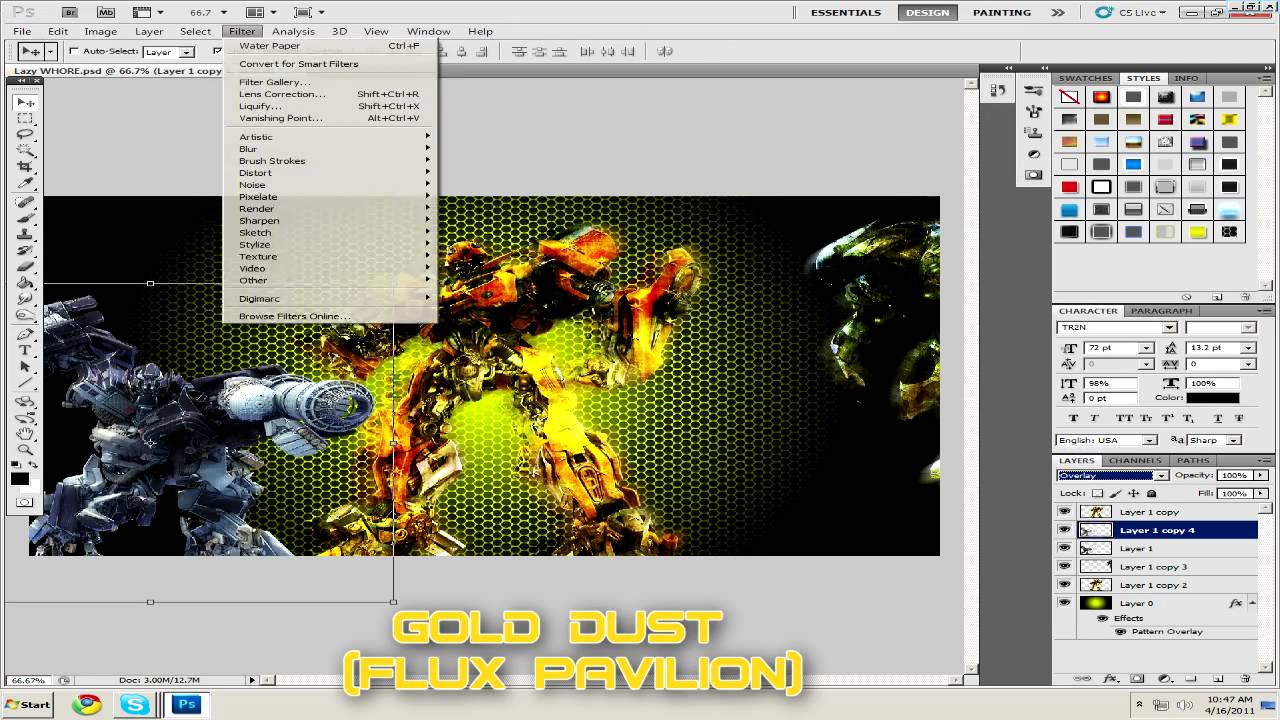The image size is (1280, 720).
Task: Select the Painting workspace
Action: 1002,13
